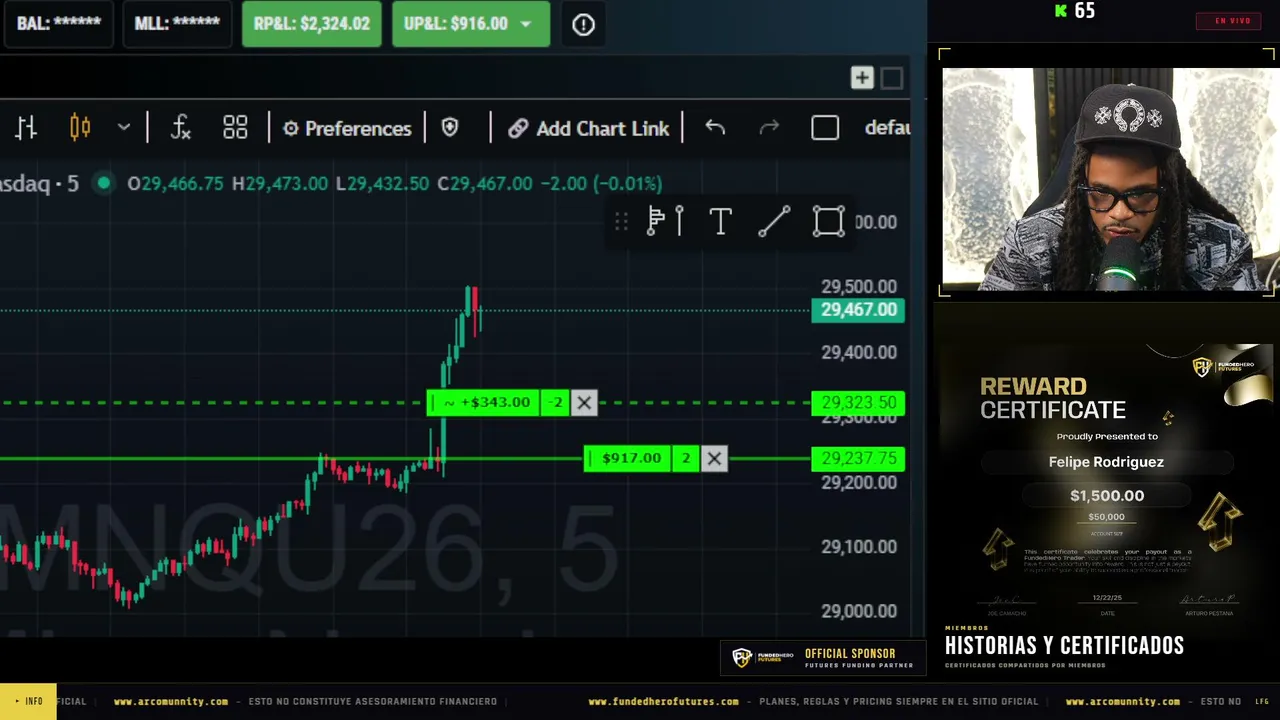This screenshot has height=720, width=1280.
Task: Click the current price label 29,467.00
Action: (x=859, y=310)
